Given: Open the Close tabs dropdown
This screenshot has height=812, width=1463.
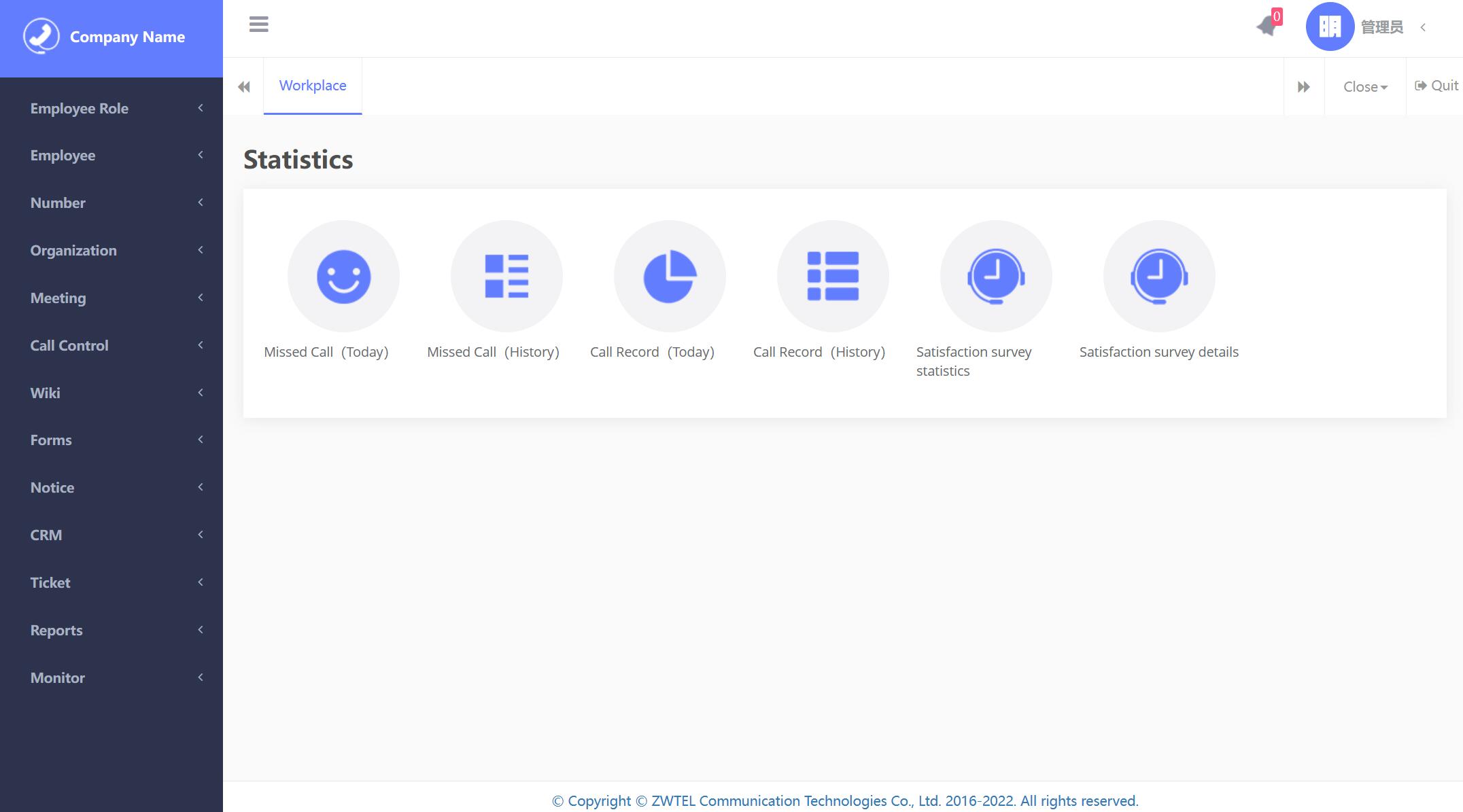Looking at the screenshot, I should point(1365,87).
